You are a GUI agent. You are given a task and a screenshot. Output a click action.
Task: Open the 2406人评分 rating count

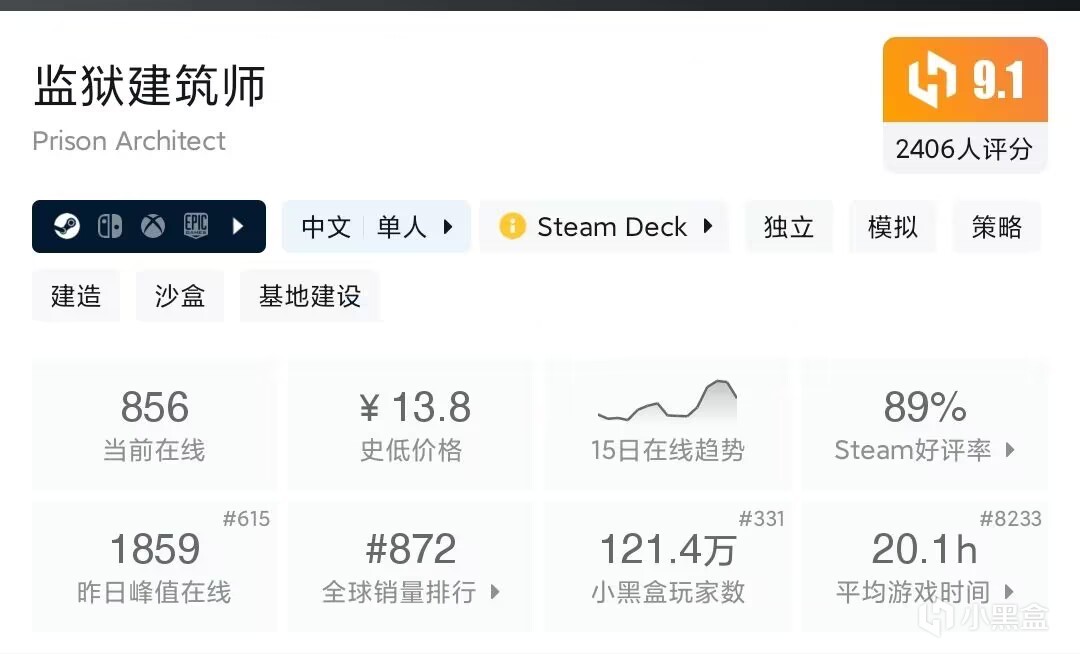(x=964, y=149)
